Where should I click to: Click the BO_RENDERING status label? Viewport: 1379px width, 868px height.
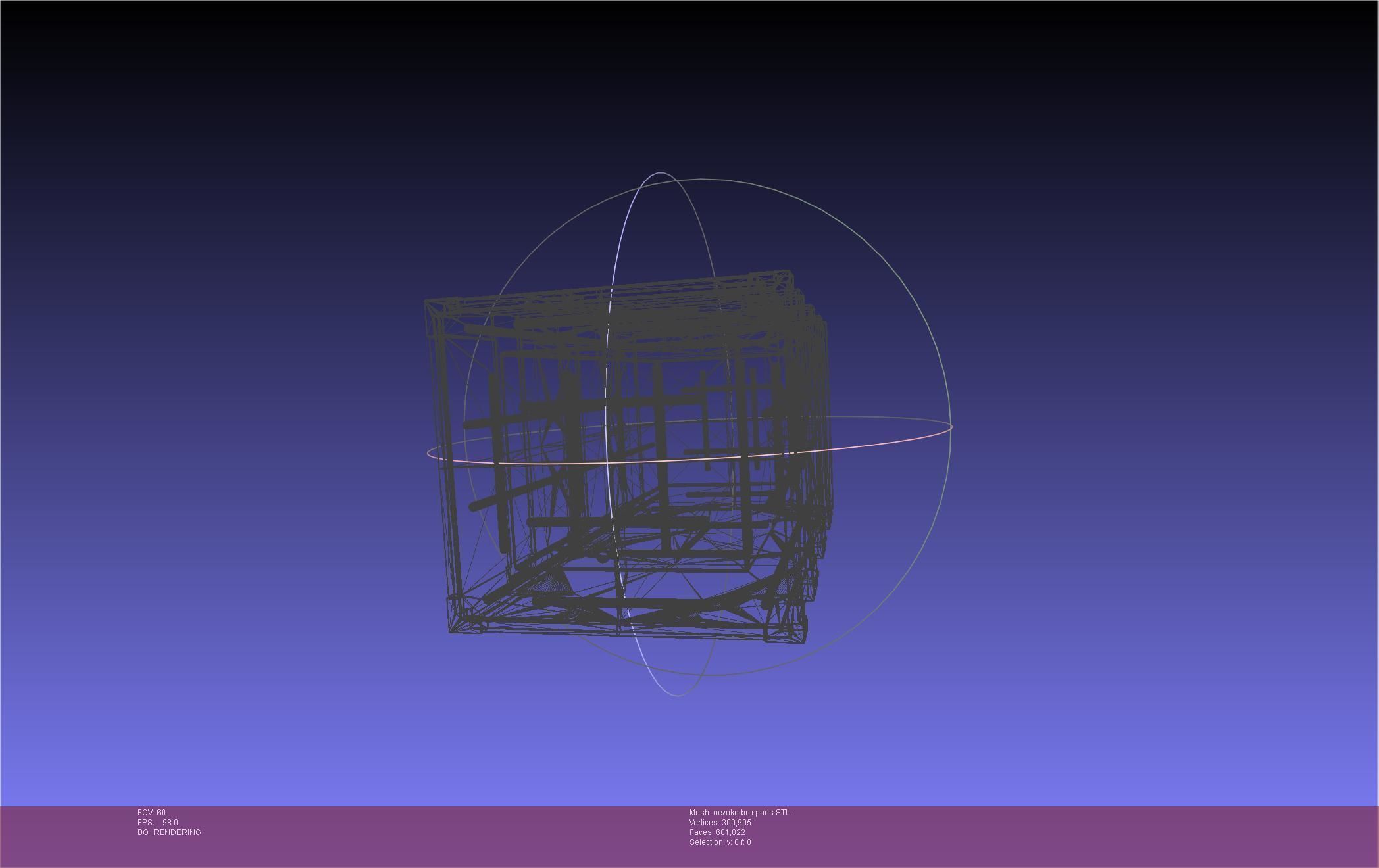[x=169, y=832]
